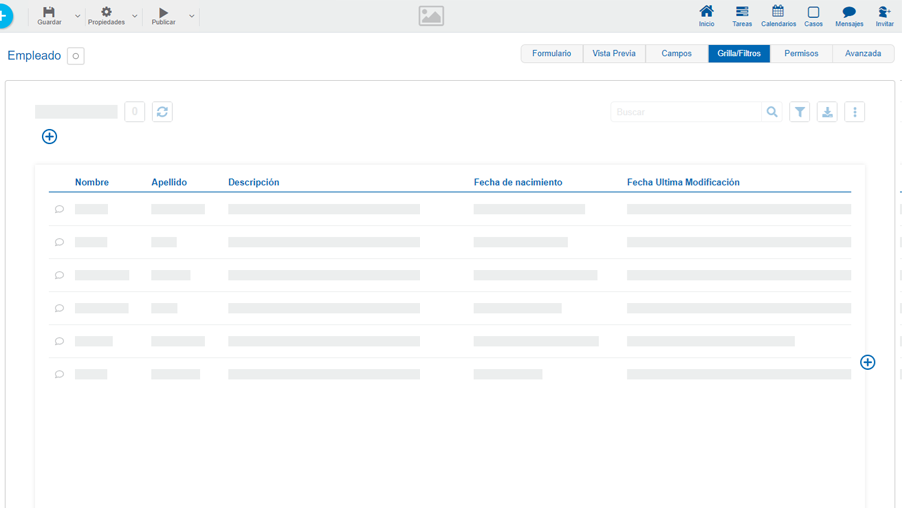902x508 pixels.
Task: Click the refresh grid icon
Action: tap(162, 112)
